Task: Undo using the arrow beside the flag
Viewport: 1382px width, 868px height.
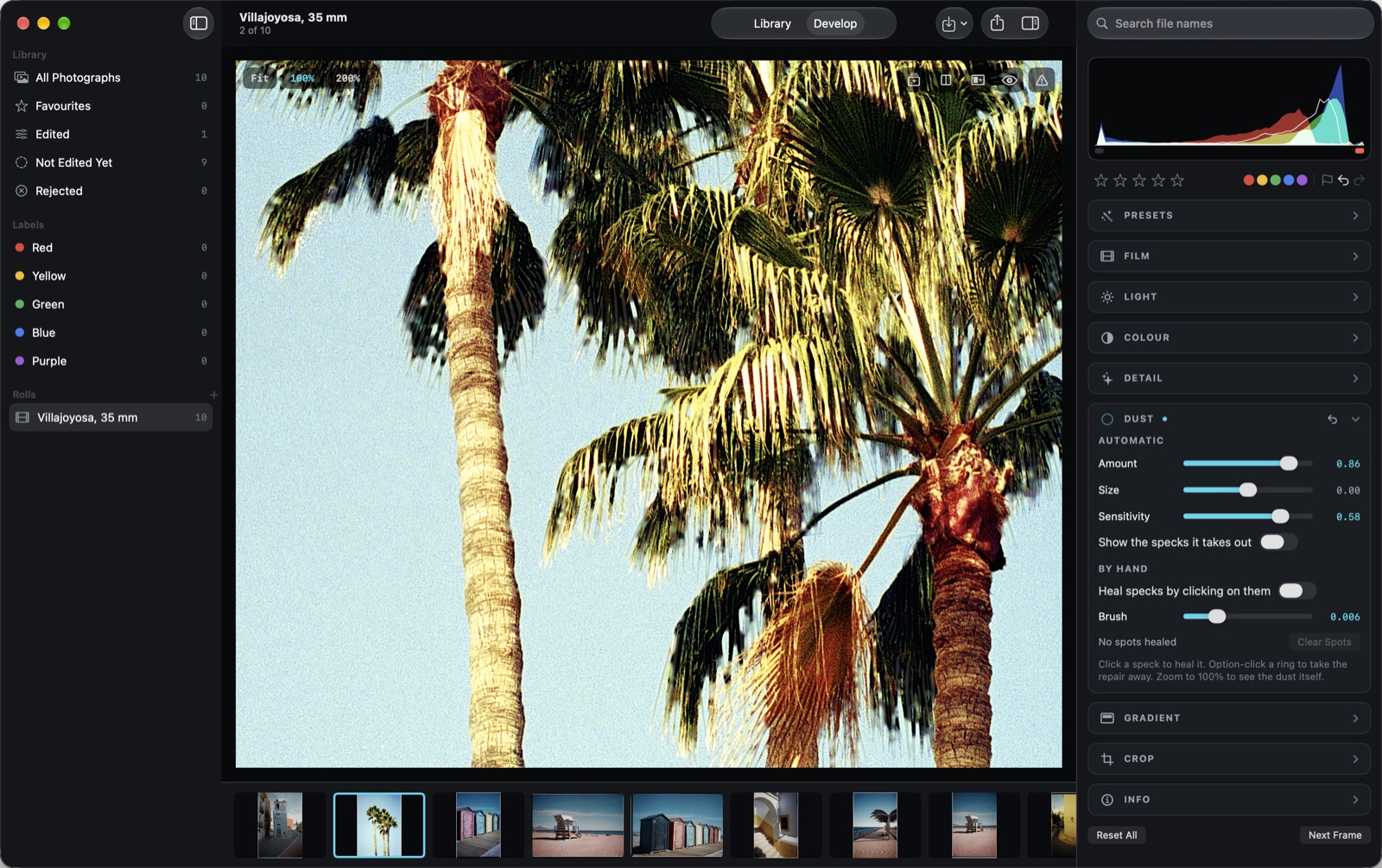Action: click(x=1343, y=181)
